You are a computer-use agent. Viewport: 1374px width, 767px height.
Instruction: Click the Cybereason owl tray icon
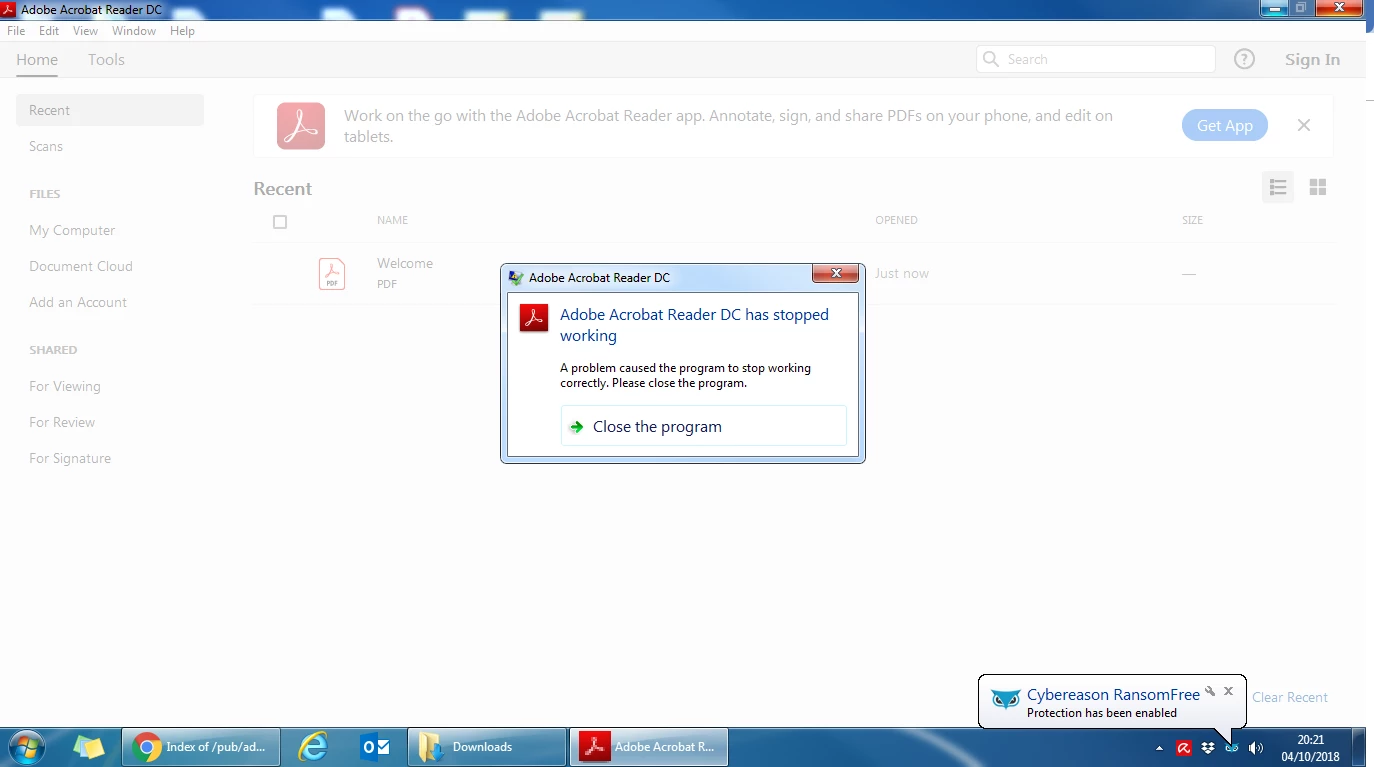[1232, 748]
